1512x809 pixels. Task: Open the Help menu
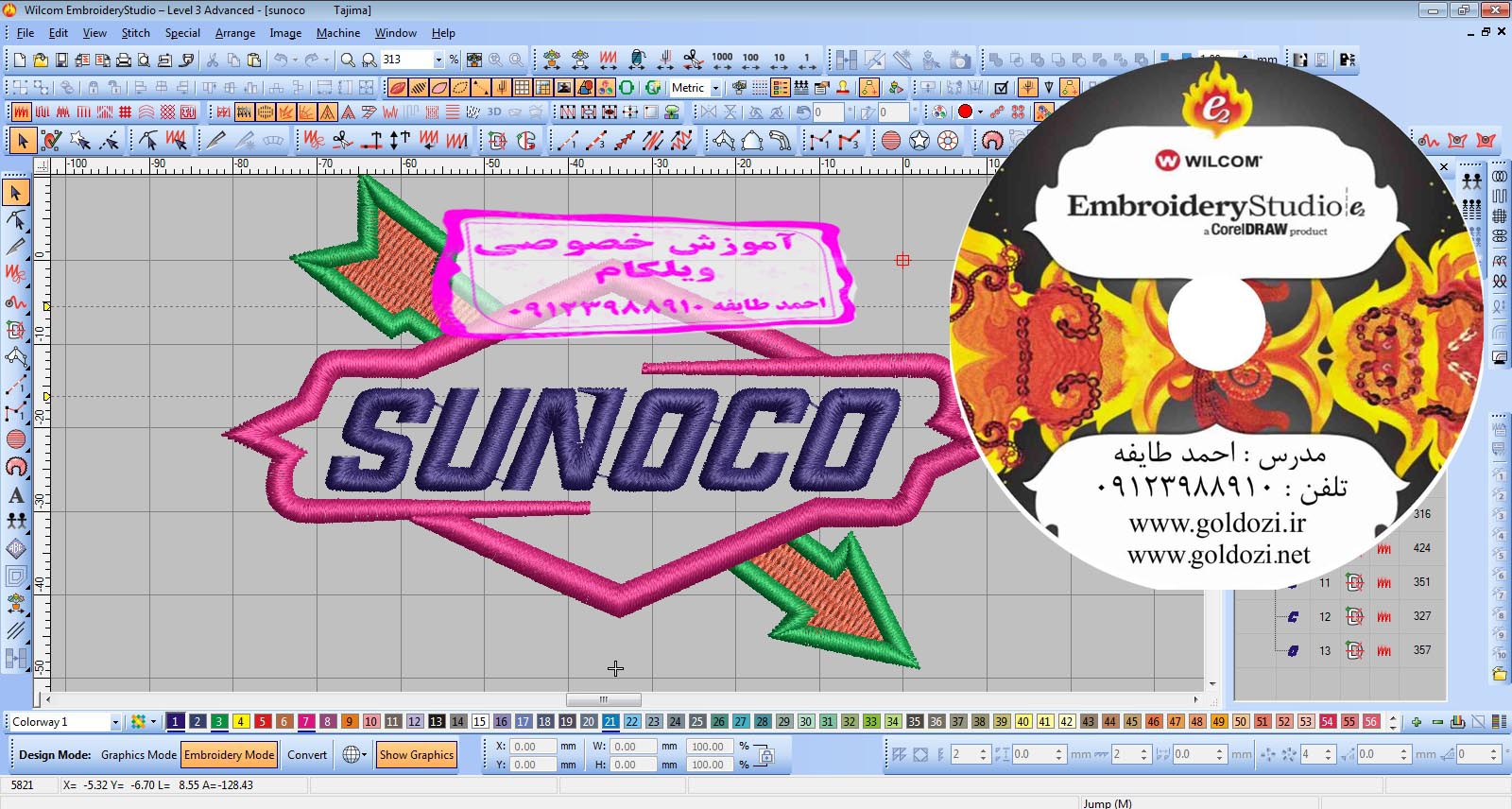(443, 33)
